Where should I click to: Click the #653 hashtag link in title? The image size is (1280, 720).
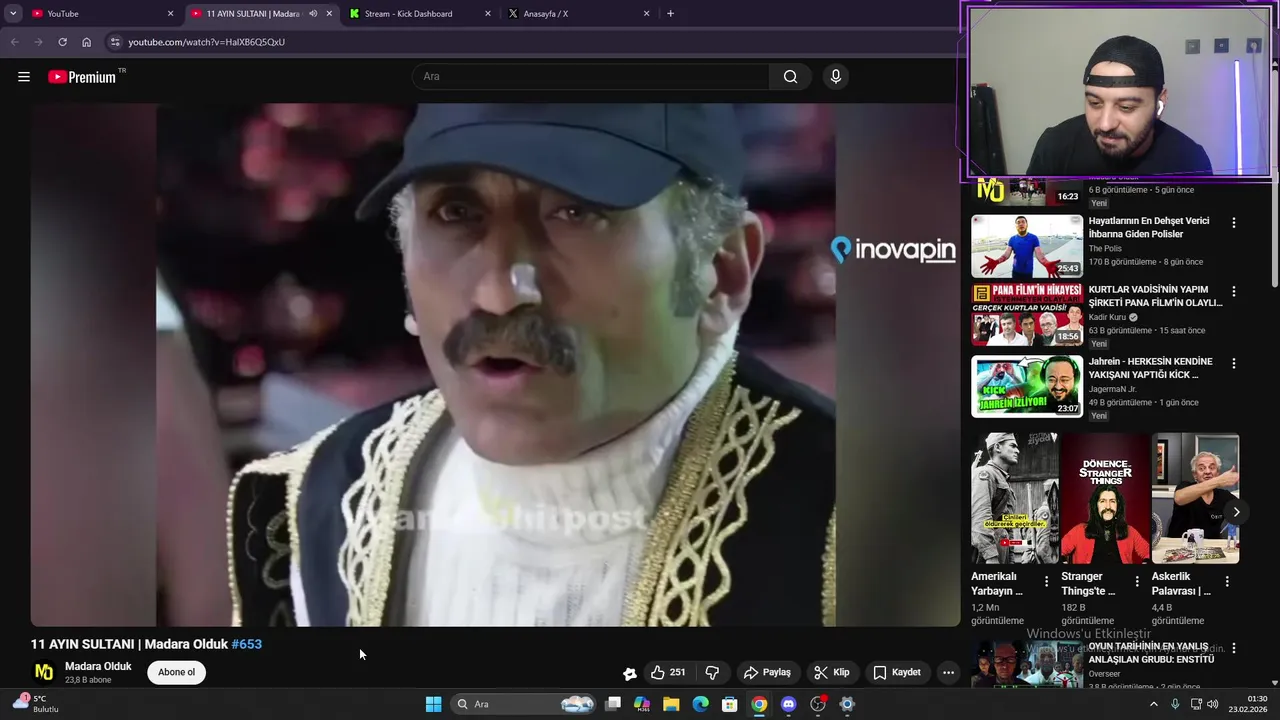coord(247,644)
